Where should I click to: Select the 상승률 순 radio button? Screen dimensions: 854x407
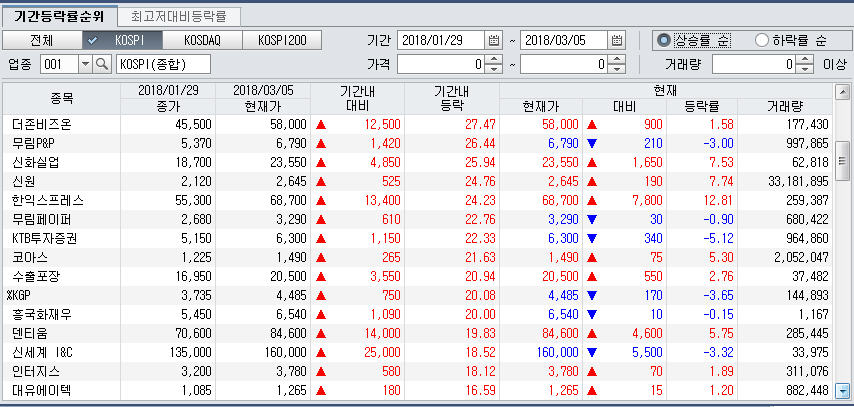663,40
